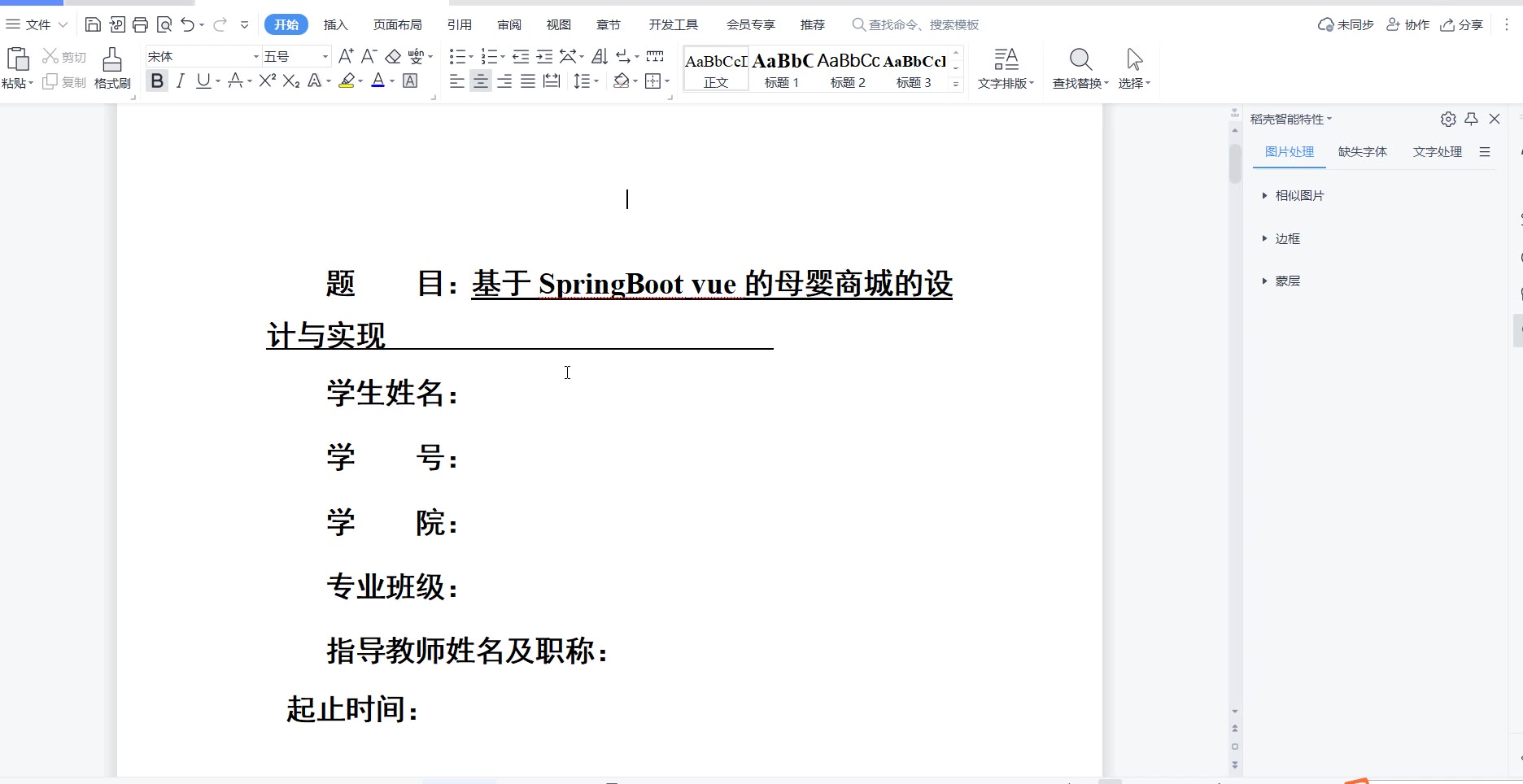Apply numbered list icon
Image resolution: width=1523 pixels, height=784 pixels.
pos(489,56)
